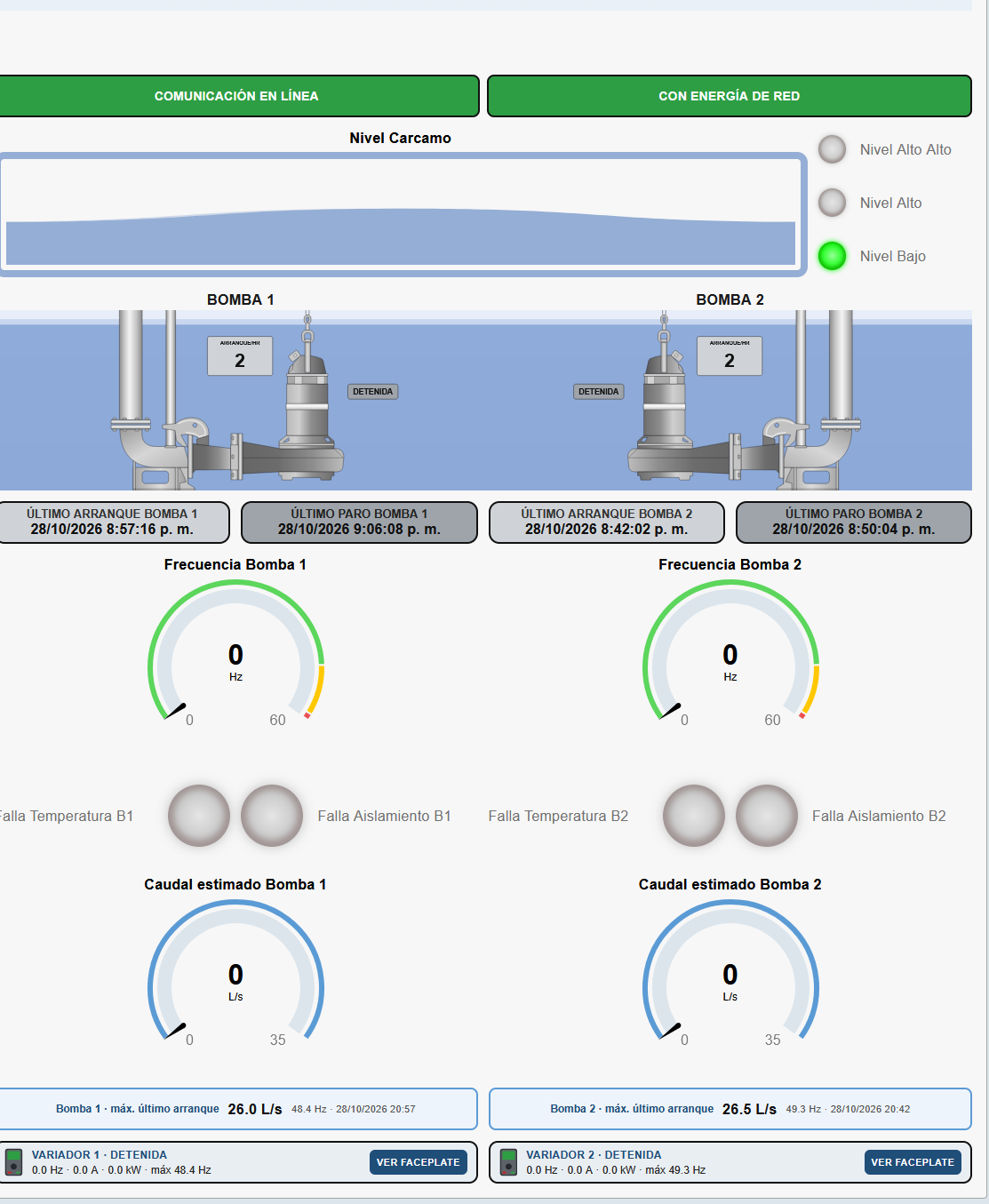Click the Nivel Alto indicator lamp
989x1204 pixels.
click(x=832, y=203)
